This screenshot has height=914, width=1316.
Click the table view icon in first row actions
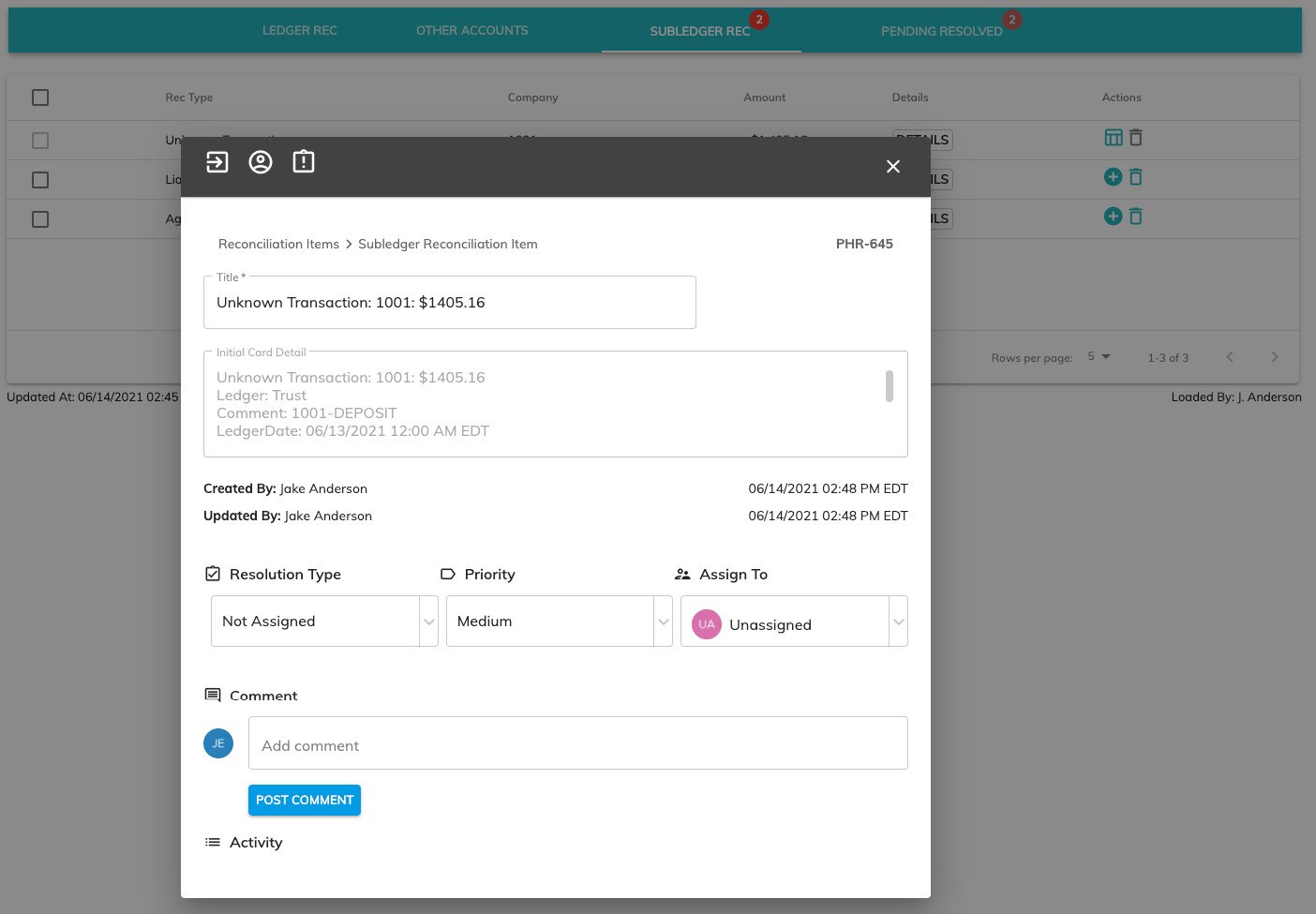1114,138
